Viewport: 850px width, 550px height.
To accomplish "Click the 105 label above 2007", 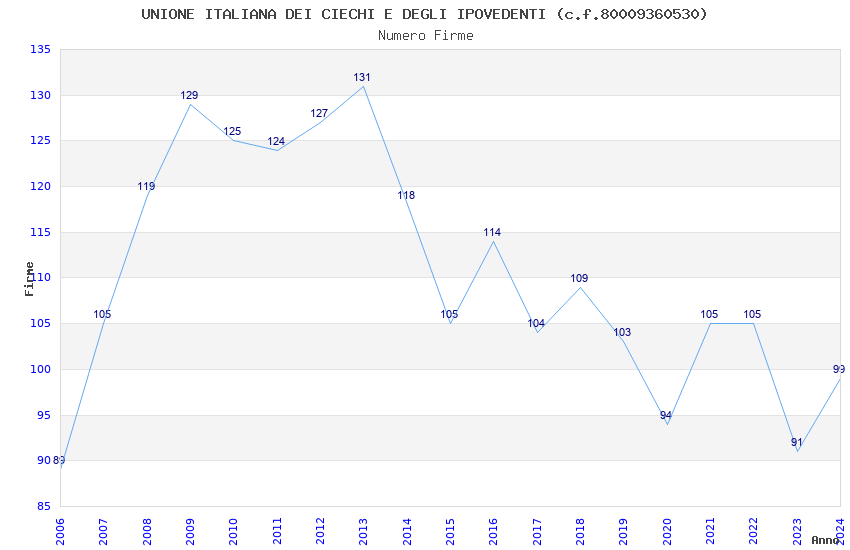I will [x=102, y=314].
